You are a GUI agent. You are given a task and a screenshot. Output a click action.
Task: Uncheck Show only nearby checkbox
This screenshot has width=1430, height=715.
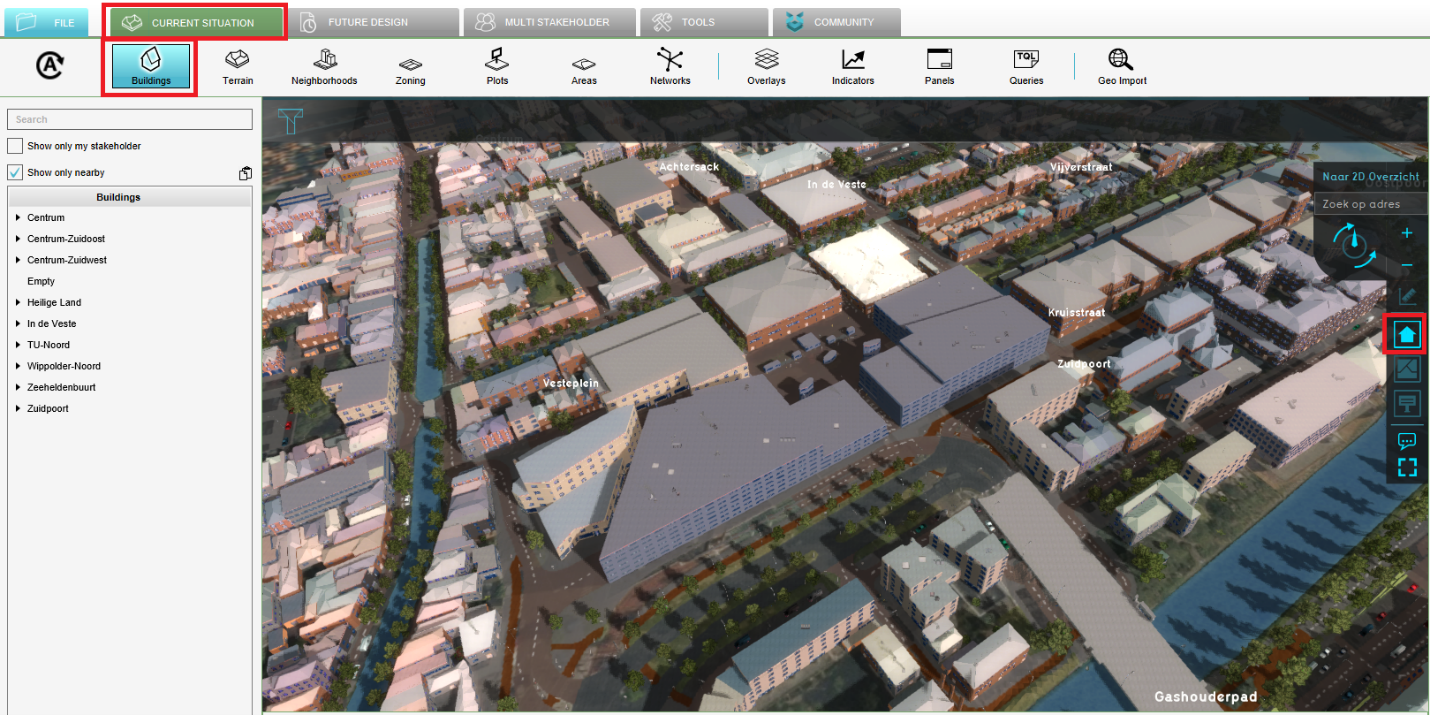tap(15, 172)
